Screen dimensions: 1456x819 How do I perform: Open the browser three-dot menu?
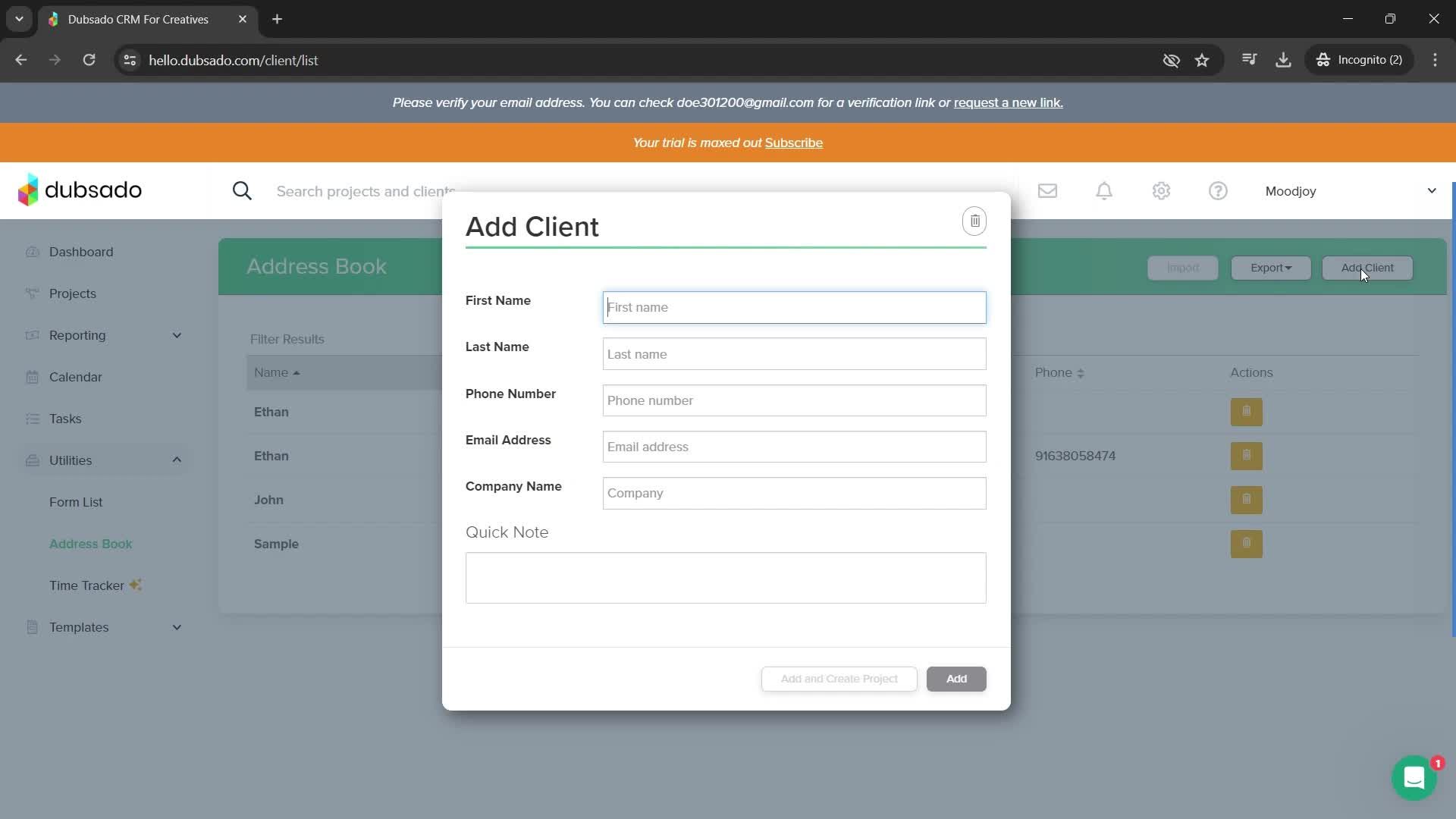[x=1435, y=60]
